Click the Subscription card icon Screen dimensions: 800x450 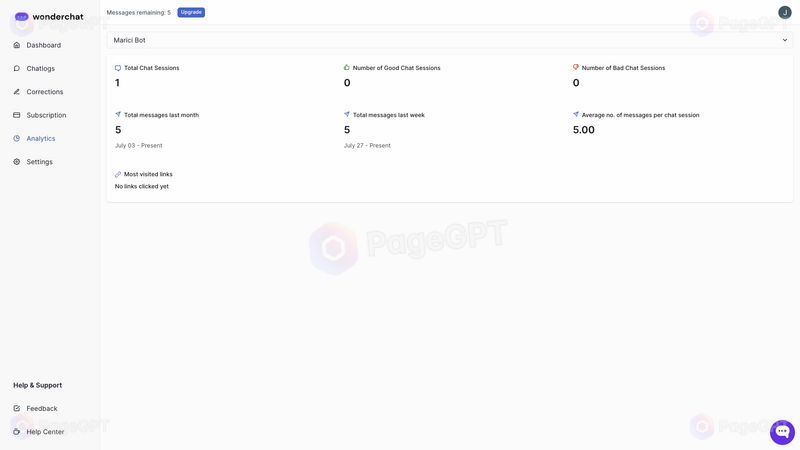tap(17, 115)
